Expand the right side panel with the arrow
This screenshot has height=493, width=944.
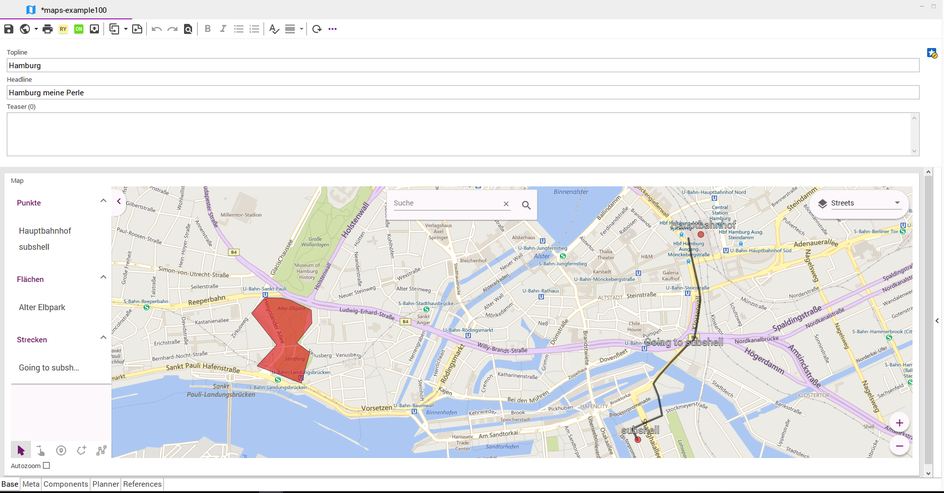[x=937, y=321]
